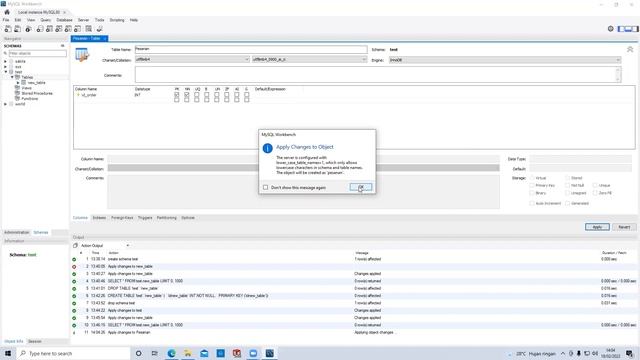
Task: Open the object inspector toolbar icon
Action: [x=28, y=29]
